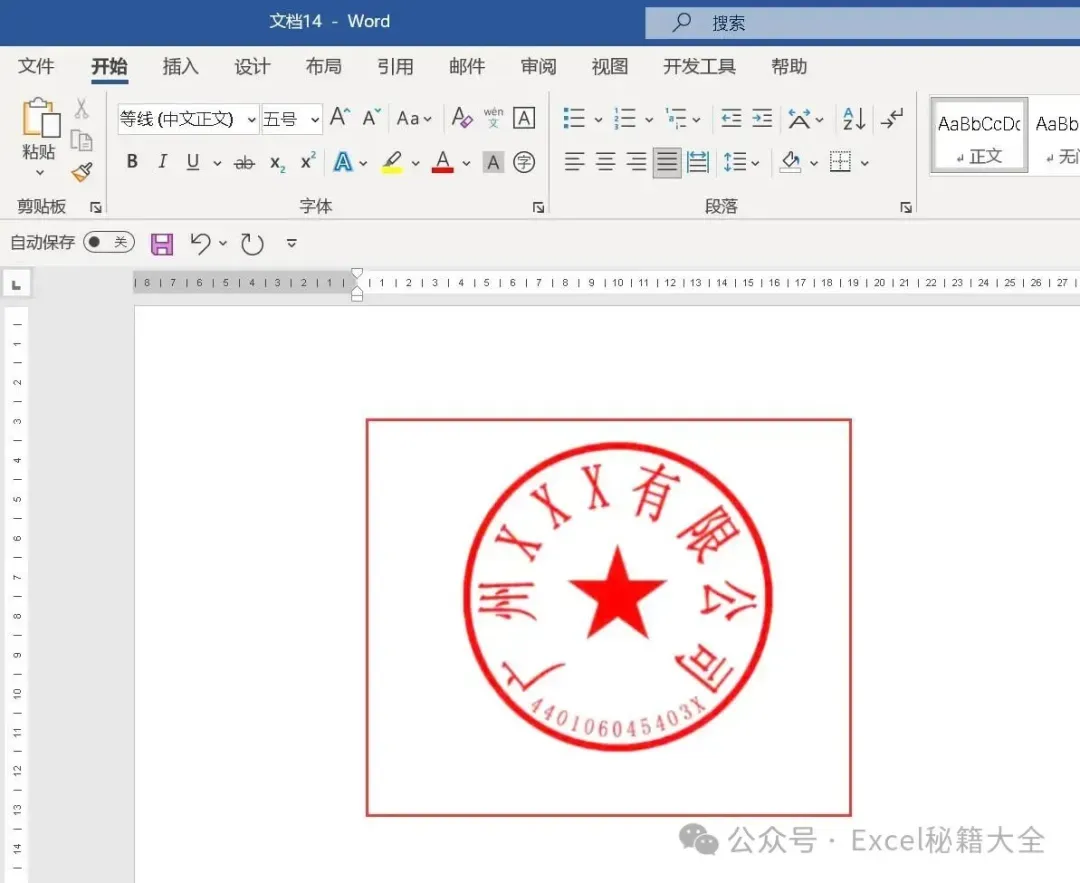Undo the last action
The width and height of the screenshot is (1080, 883).
tap(200, 243)
